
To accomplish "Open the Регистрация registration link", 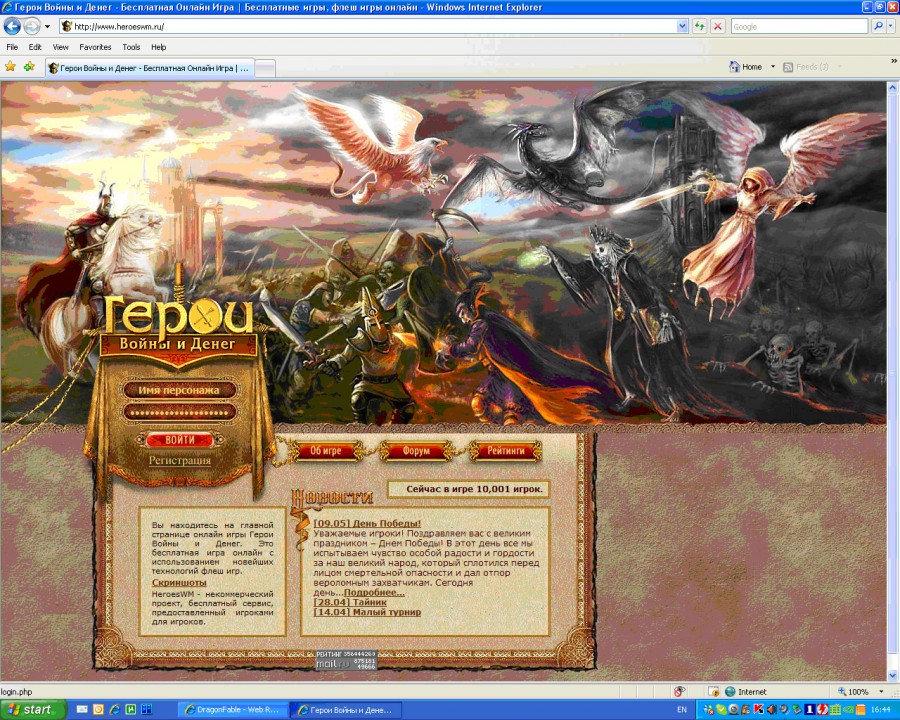I will coord(180,460).
